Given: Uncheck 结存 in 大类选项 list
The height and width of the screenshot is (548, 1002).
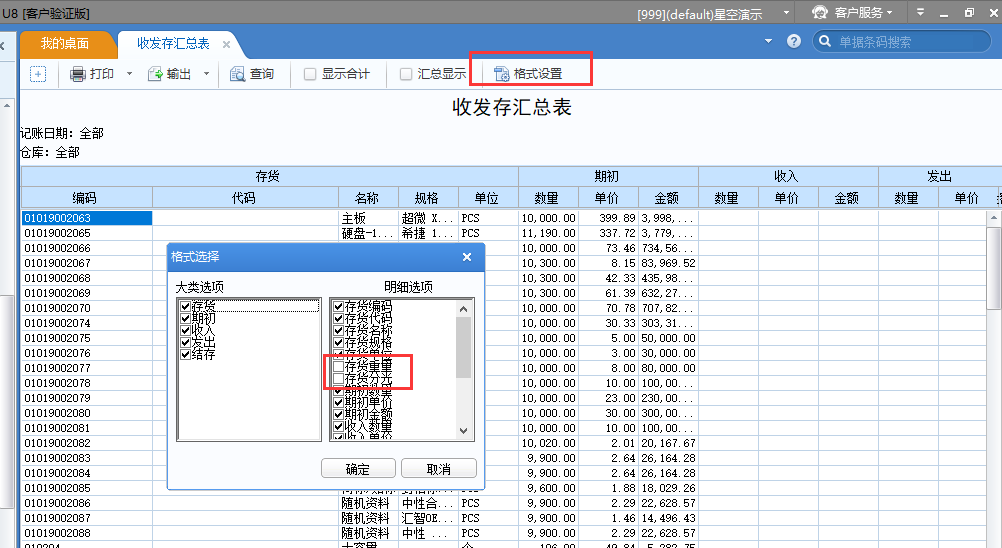Looking at the screenshot, I should (185, 354).
